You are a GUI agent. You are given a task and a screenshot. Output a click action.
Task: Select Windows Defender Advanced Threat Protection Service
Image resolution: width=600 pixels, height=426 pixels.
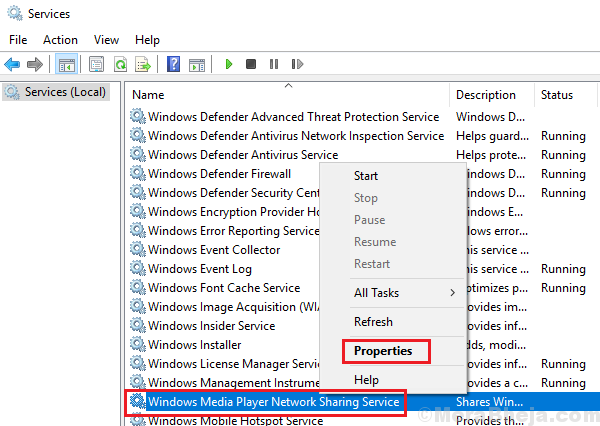point(293,116)
